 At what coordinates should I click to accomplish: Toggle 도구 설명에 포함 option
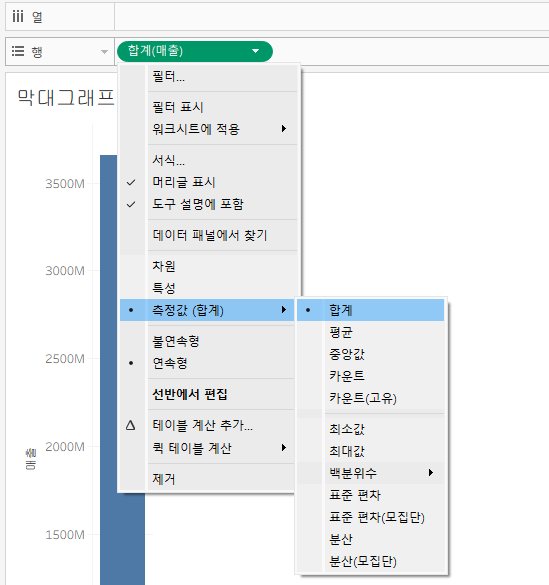(x=209, y=204)
